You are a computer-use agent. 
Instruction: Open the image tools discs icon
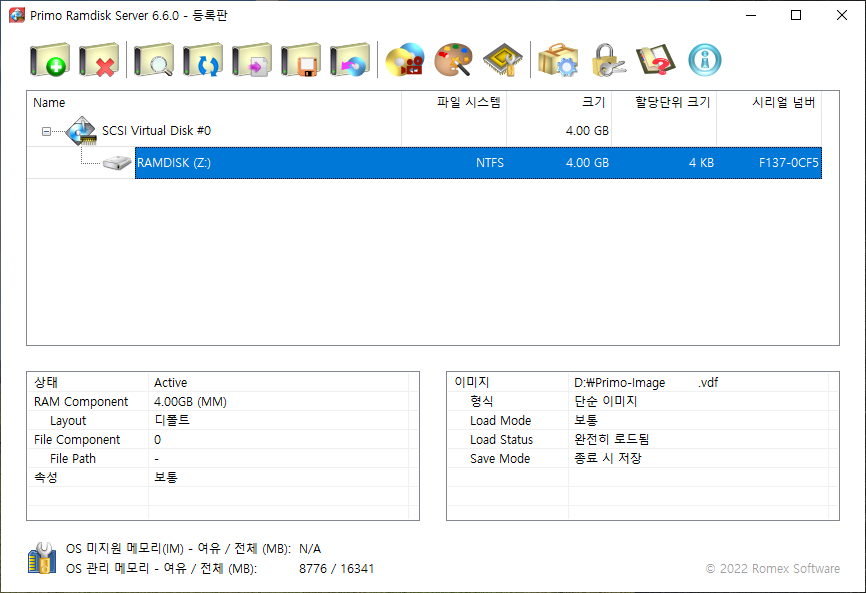point(405,60)
